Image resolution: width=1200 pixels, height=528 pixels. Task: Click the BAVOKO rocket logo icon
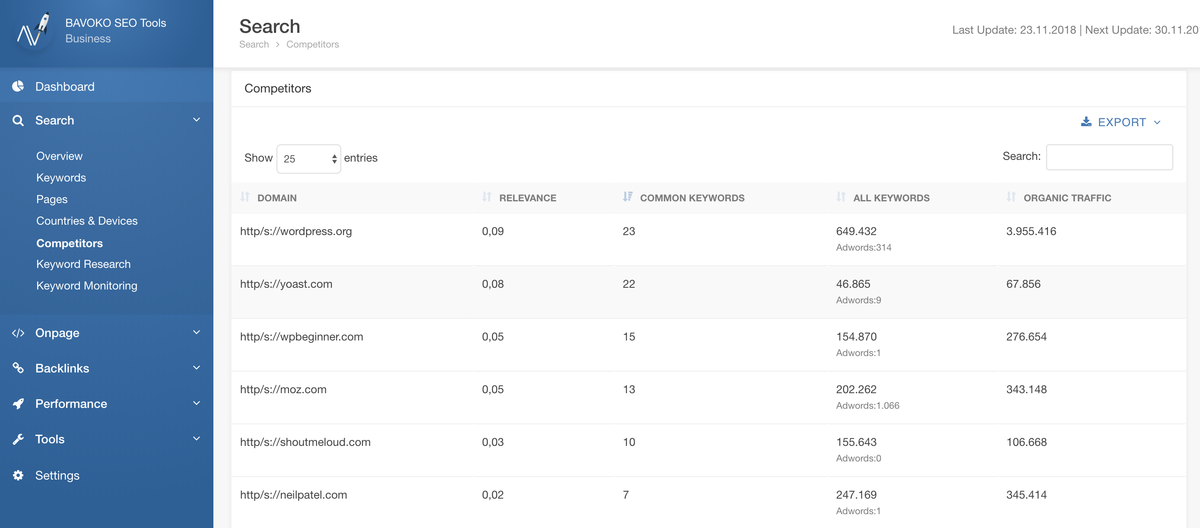[33, 30]
